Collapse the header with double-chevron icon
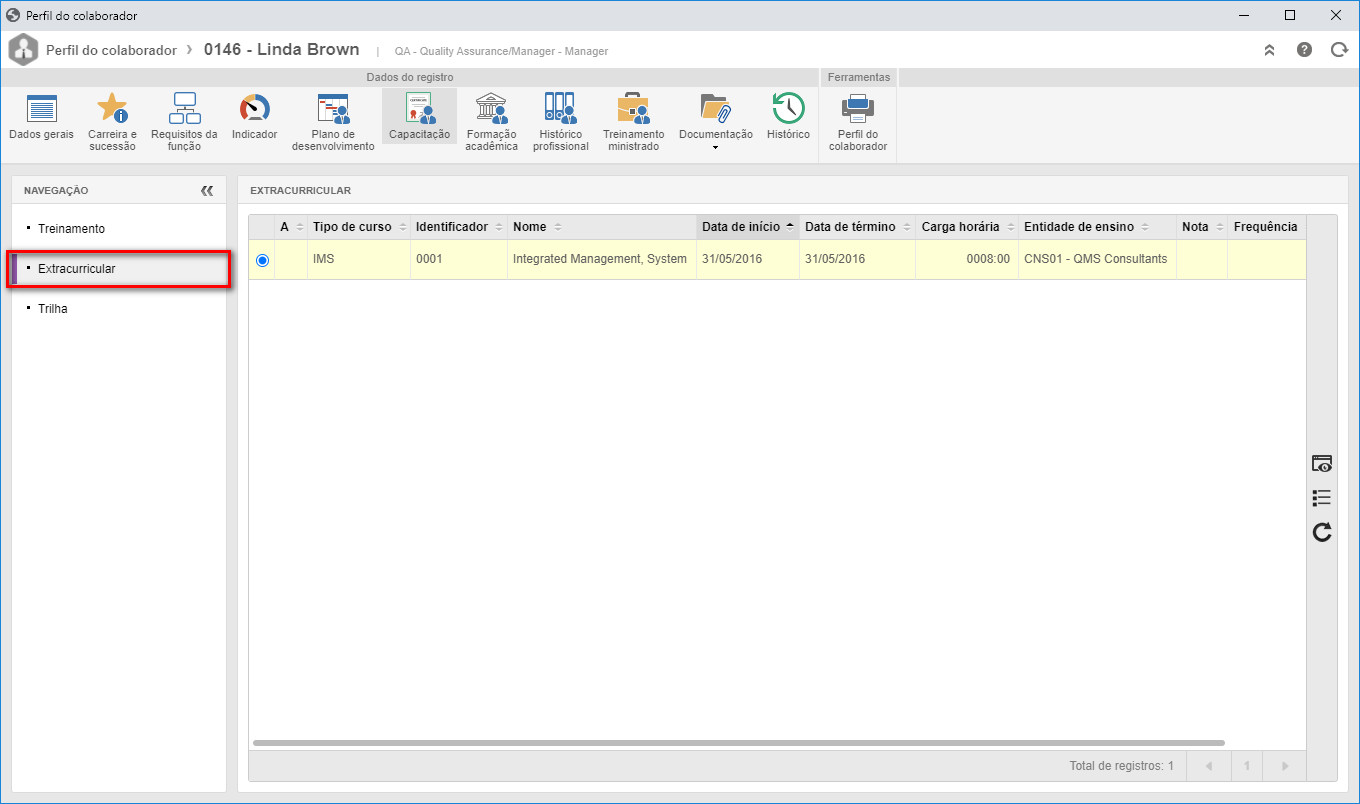 coord(1269,49)
